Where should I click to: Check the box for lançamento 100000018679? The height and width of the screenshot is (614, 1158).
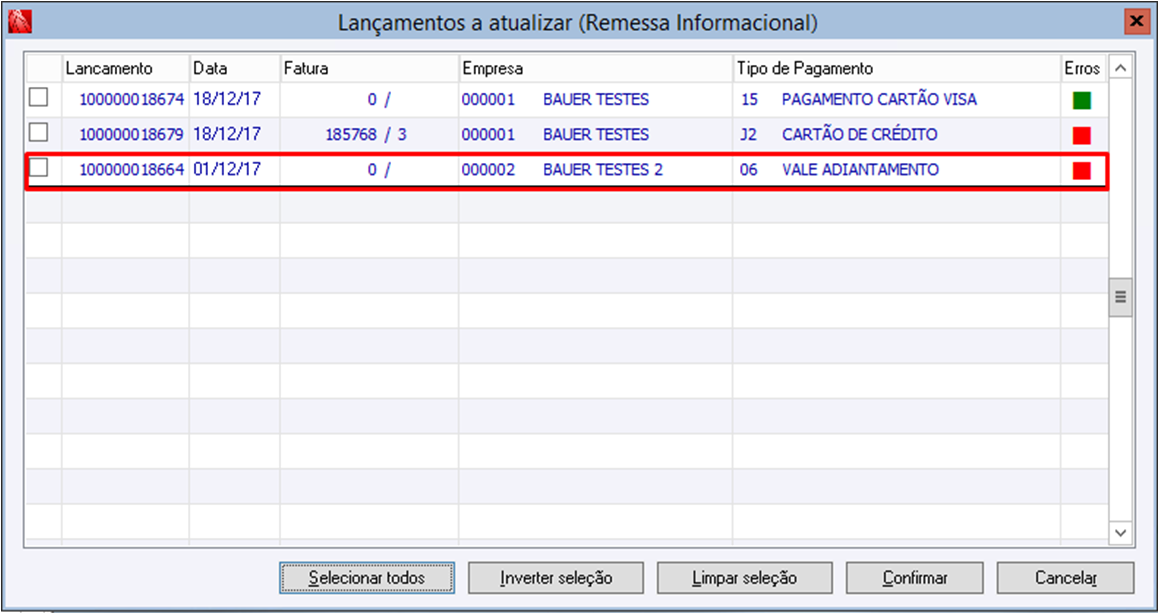tap(38, 133)
